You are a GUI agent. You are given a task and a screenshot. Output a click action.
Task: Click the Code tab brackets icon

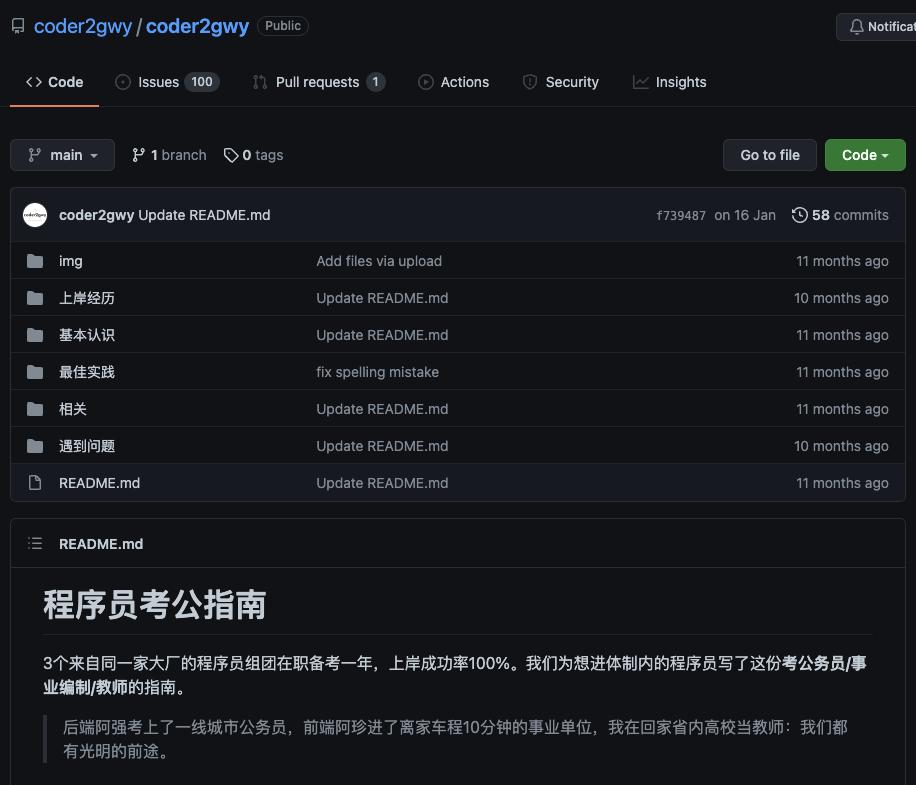(x=34, y=82)
